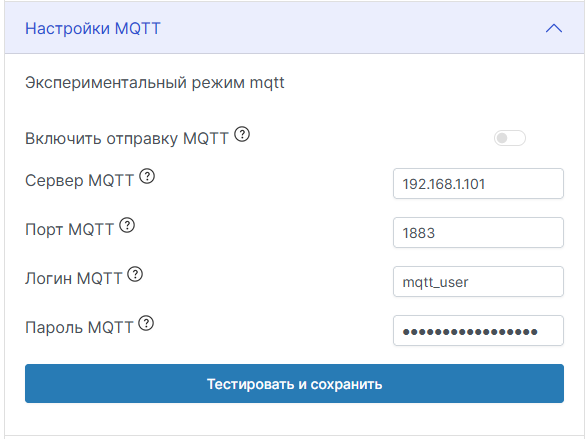
Task: Click the Экспериментальный режим mqtt description text
Action: [x=154, y=82]
